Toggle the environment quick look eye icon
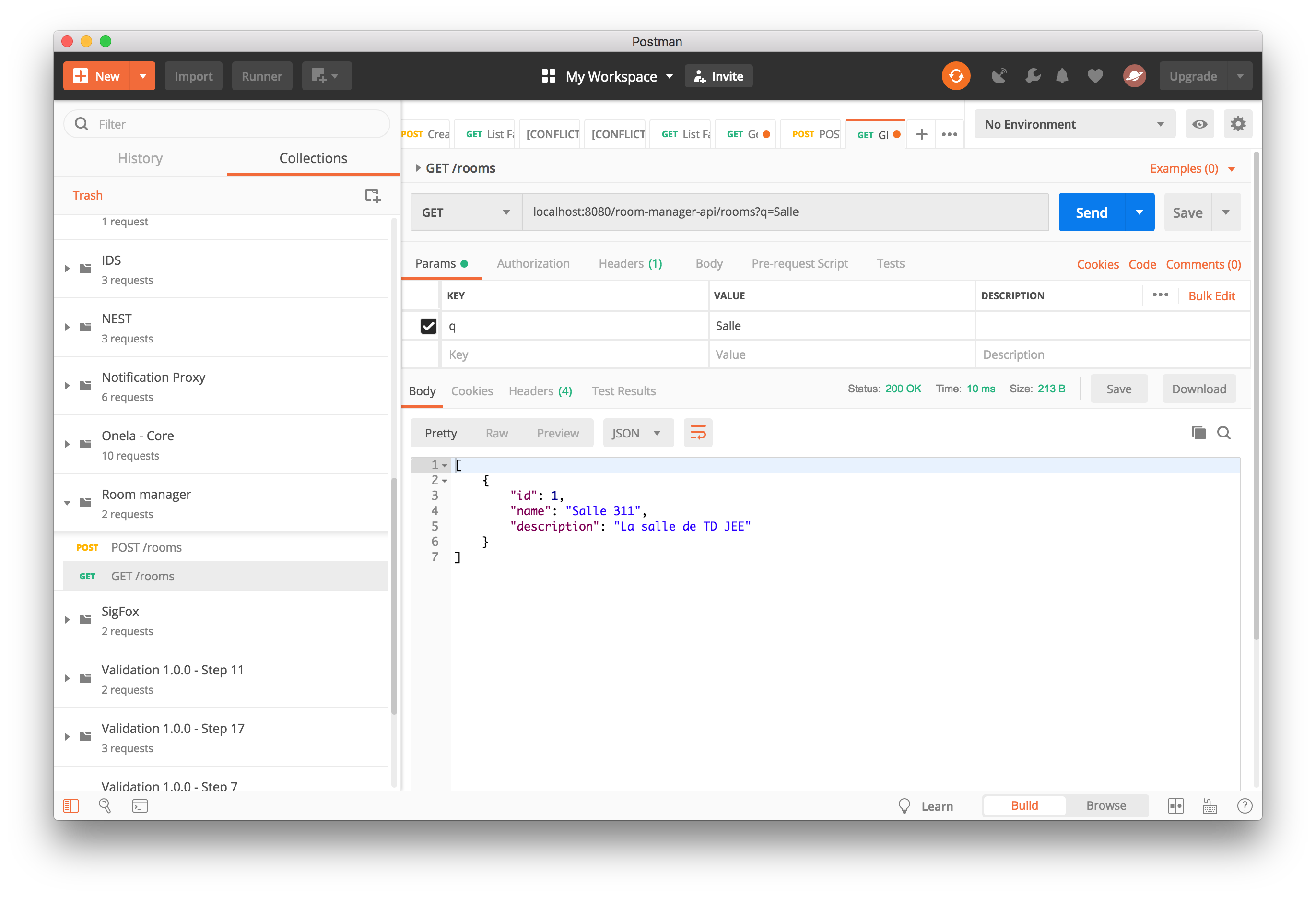The image size is (1316, 897). [1199, 124]
